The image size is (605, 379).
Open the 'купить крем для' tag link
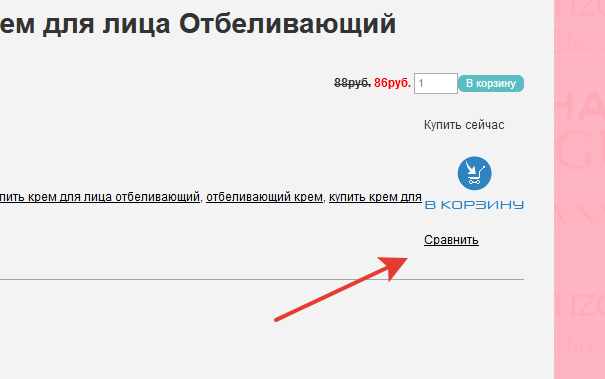pos(375,197)
